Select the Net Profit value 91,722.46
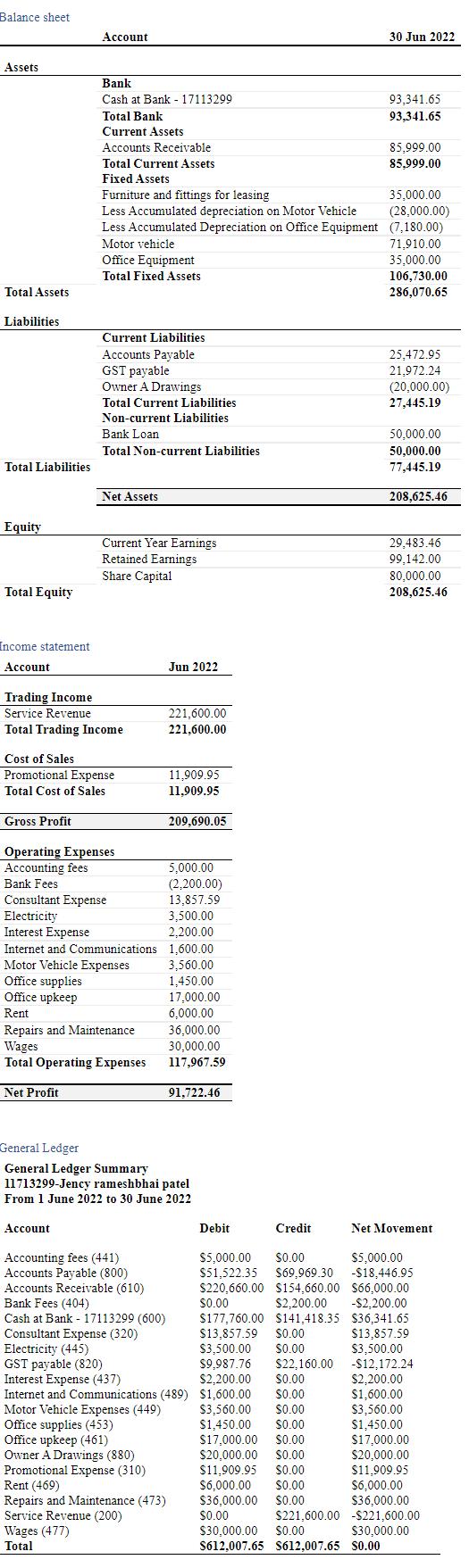Image resolution: width=469 pixels, height=1568 pixels. pyautogui.click(x=194, y=1092)
